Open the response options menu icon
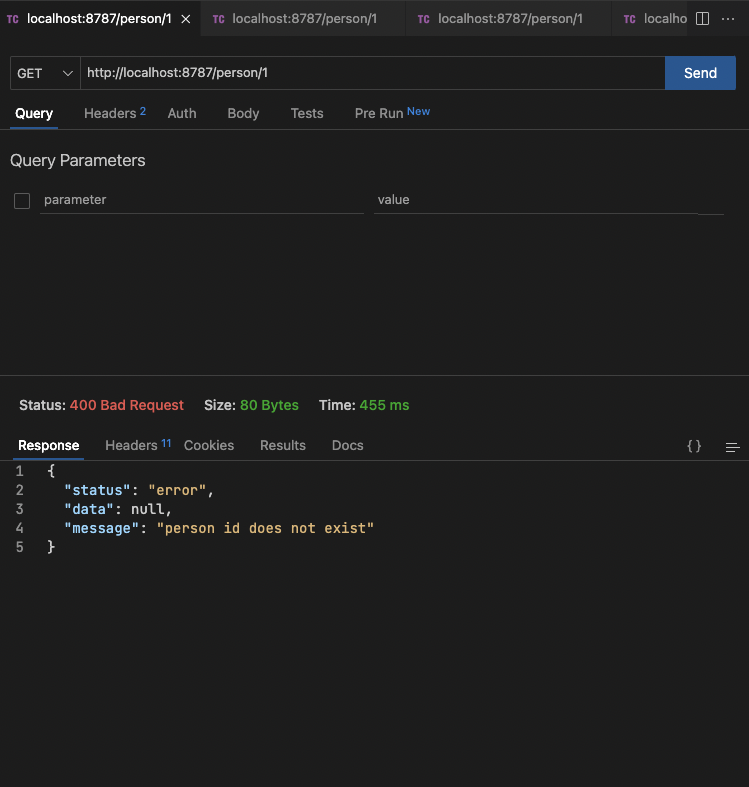Screen dimensions: 749x787 [x=732, y=446]
